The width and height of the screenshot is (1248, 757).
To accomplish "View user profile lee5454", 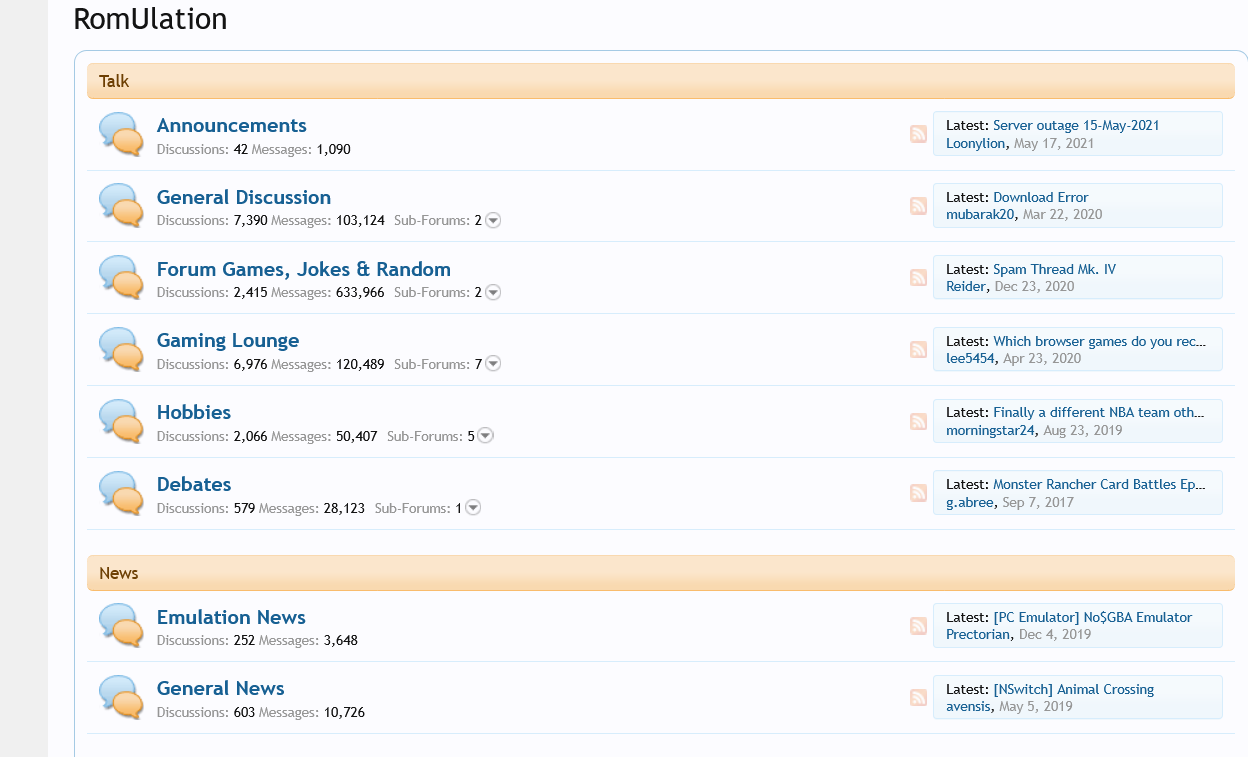I will 970,358.
